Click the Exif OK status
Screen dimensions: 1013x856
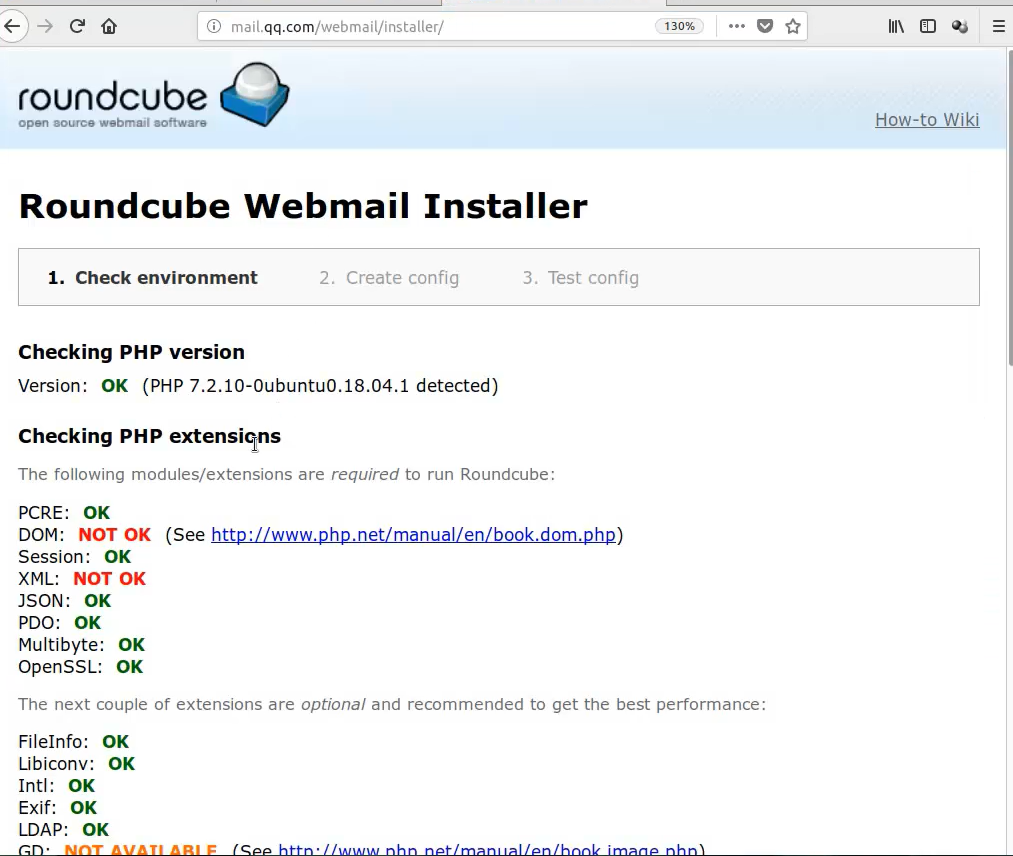83,808
